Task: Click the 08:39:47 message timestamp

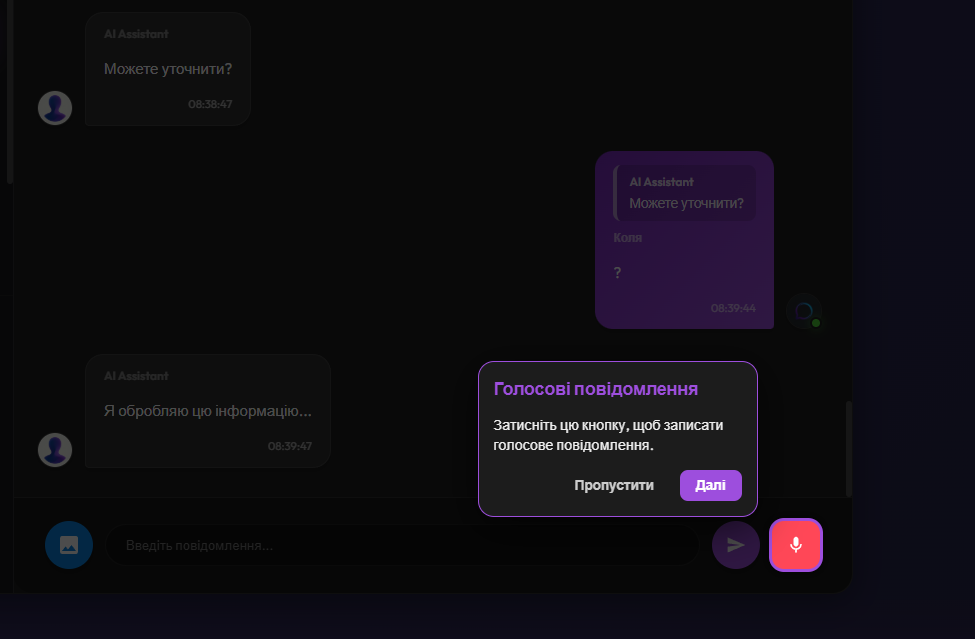Action: coord(290,446)
